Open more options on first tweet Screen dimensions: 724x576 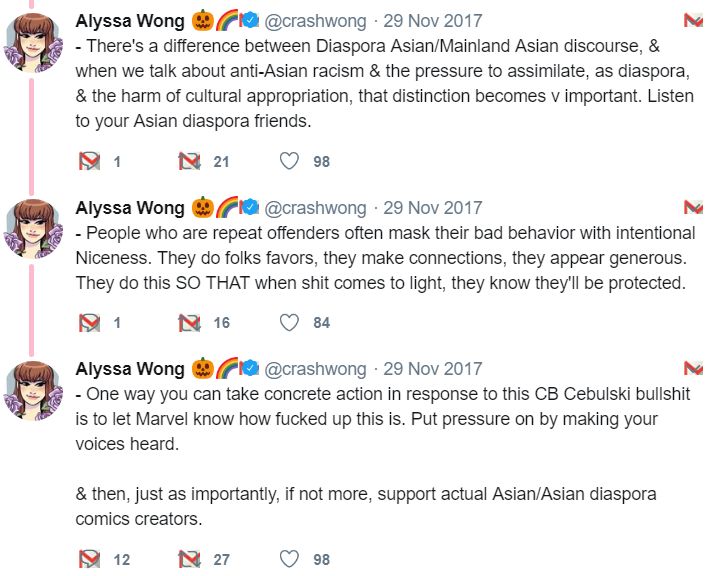pyautogui.click(x=692, y=21)
